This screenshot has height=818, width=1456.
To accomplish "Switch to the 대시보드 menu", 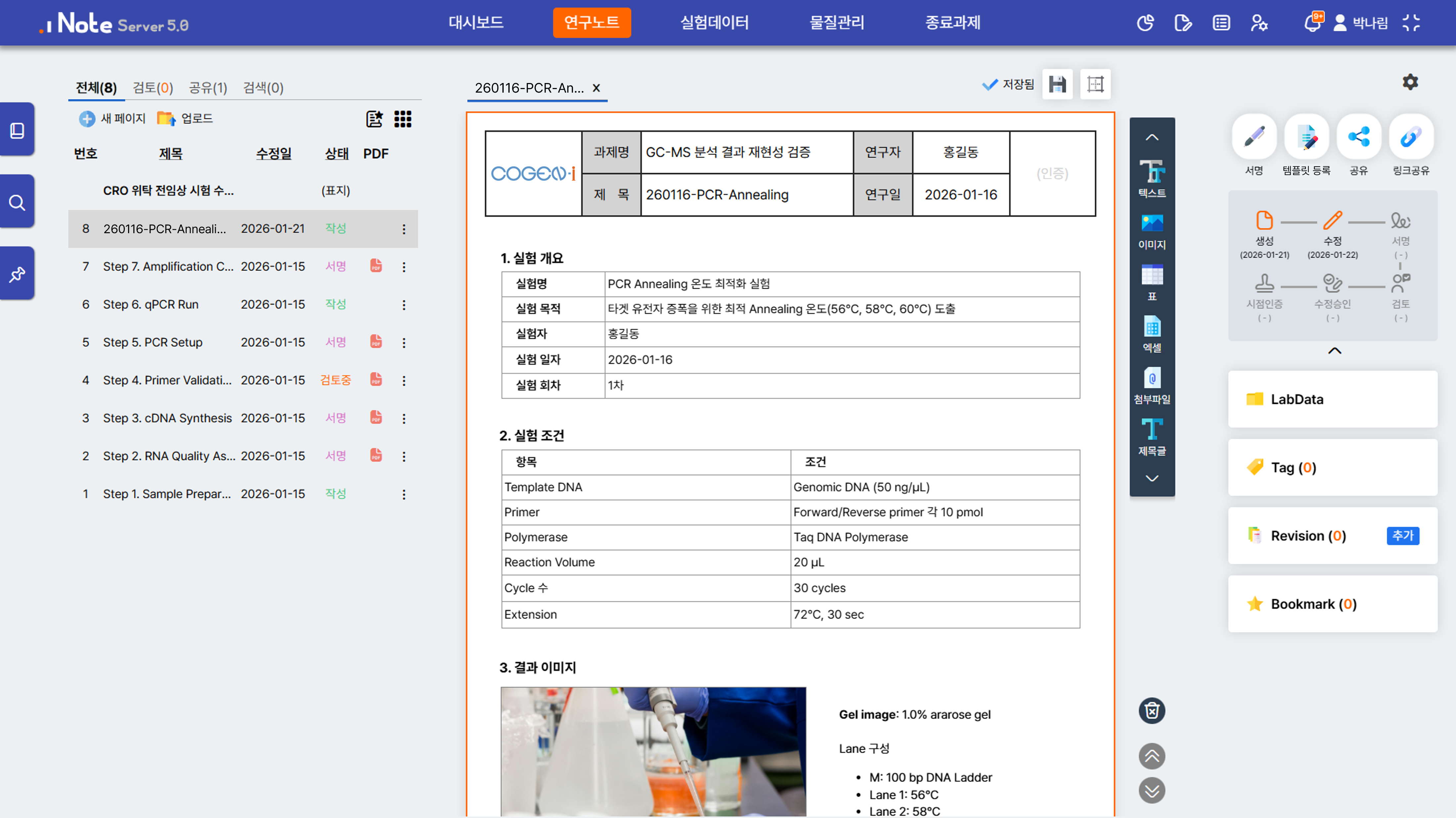I will point(475,22).
